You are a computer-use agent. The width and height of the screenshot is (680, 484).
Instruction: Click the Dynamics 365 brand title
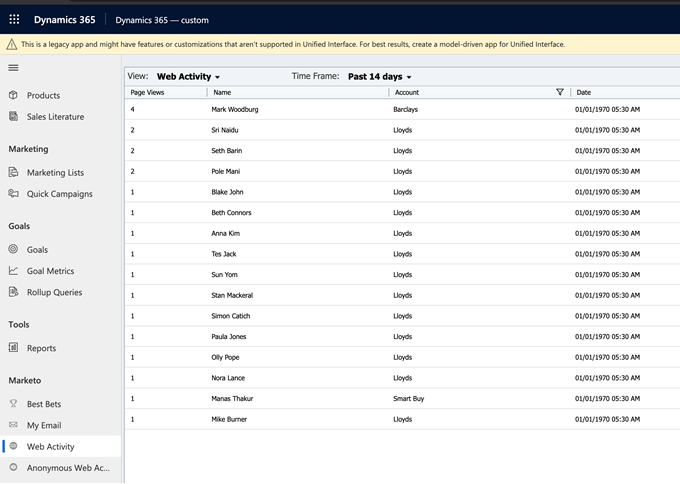coord(65,20)
